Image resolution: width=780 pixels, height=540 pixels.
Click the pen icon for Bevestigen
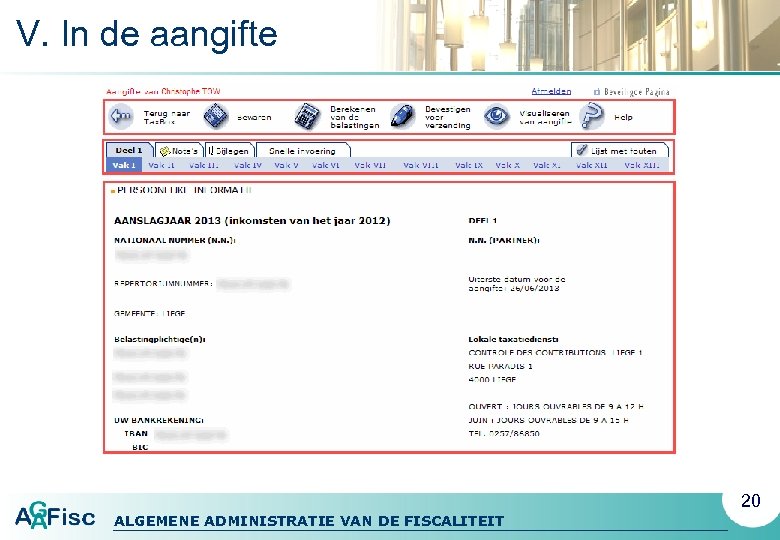pos(402,116)
